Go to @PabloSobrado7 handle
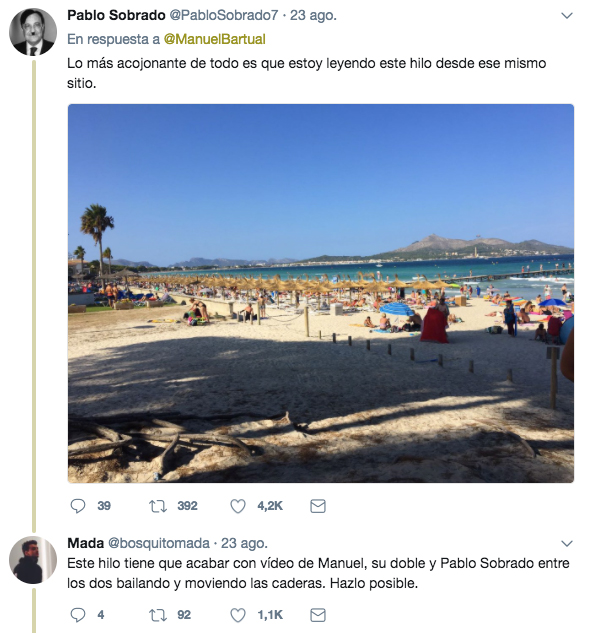The image size is (590, 633). (224, 15)
